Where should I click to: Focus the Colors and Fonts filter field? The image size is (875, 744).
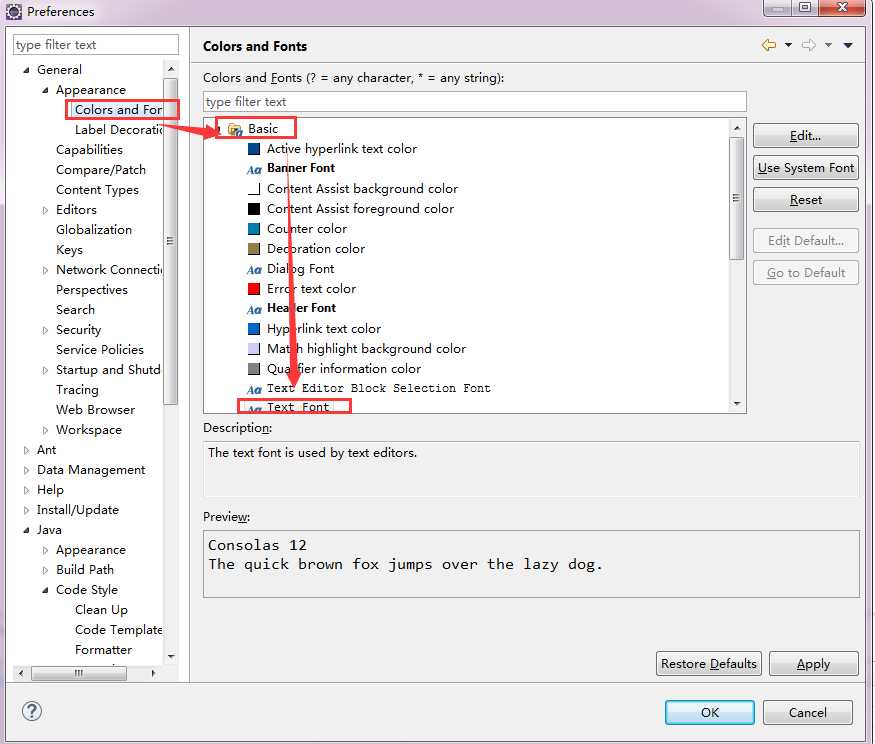474,102
